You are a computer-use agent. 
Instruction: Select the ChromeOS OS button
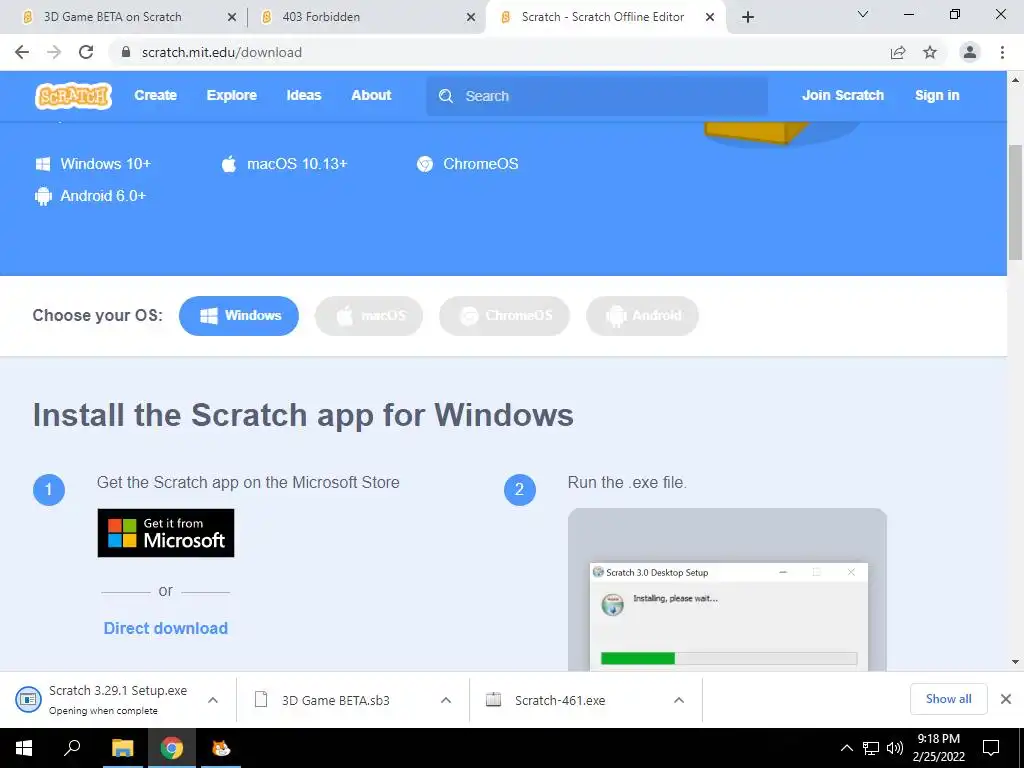tap(504, 316)
